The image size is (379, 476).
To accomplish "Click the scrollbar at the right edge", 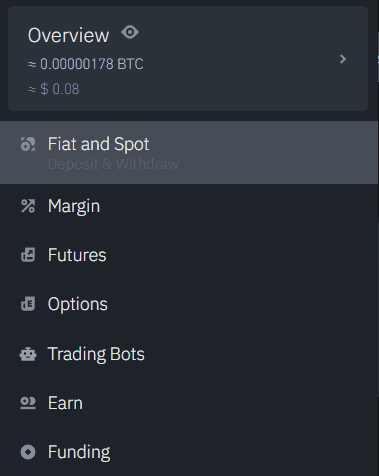I will [378, 57].
